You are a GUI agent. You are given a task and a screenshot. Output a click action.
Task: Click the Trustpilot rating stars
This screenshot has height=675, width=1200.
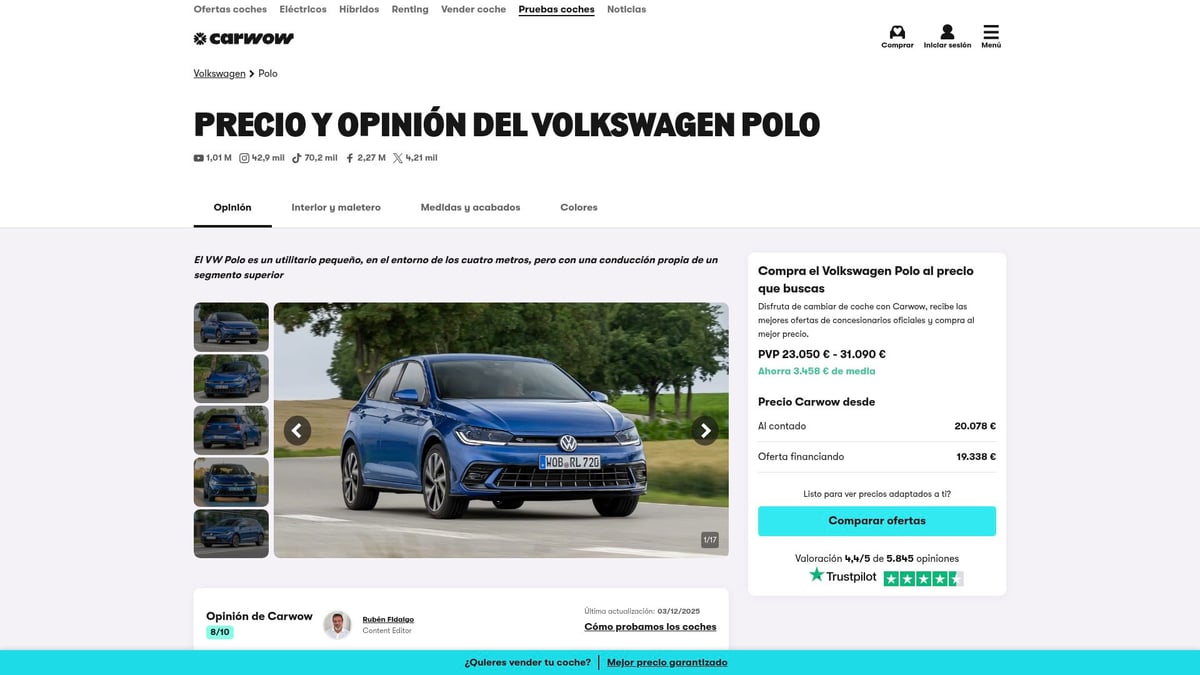(x=923, y=578)
